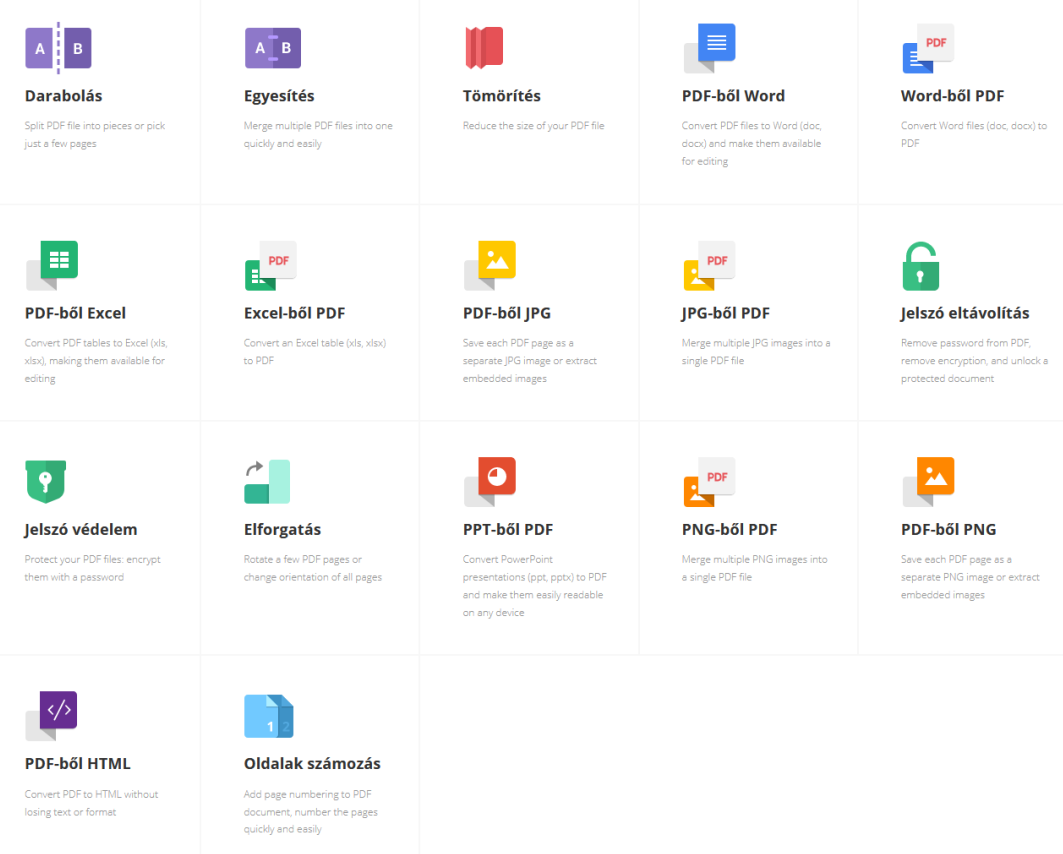Click the Excel-ből PDF icon
The height and width of the screenshot is (854, 1063).
(271, 265)
